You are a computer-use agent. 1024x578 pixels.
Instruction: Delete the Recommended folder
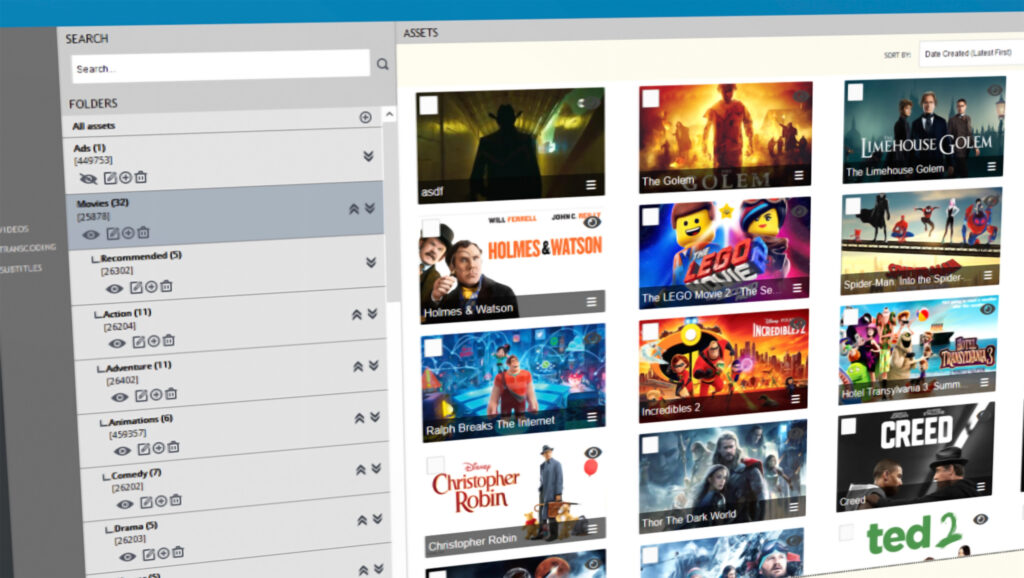coord(166,287)
